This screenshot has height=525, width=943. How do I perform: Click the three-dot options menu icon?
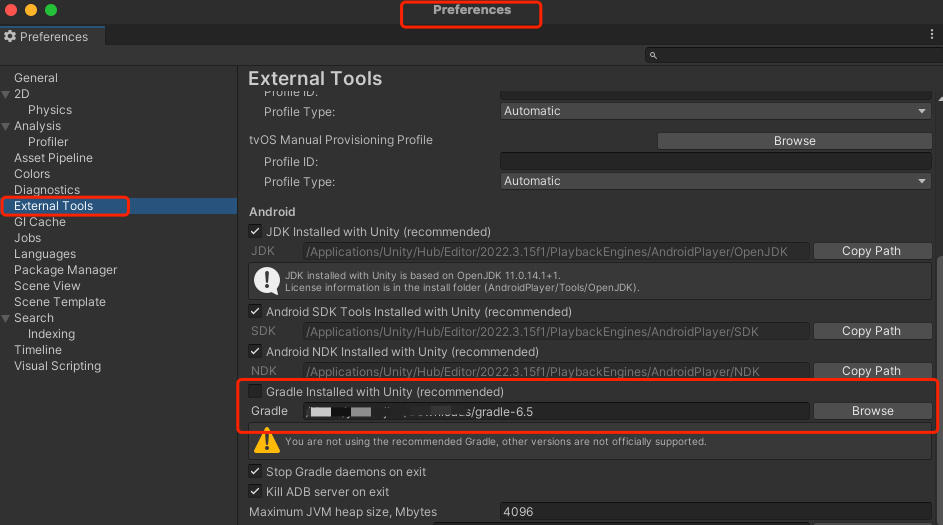click(x=932, y=35)
